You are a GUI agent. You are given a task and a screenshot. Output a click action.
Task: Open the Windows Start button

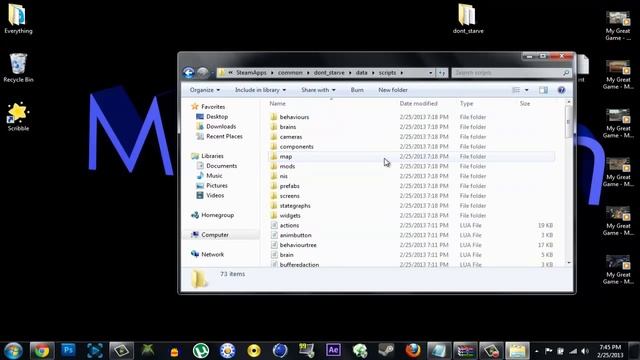tap(13, 351)
